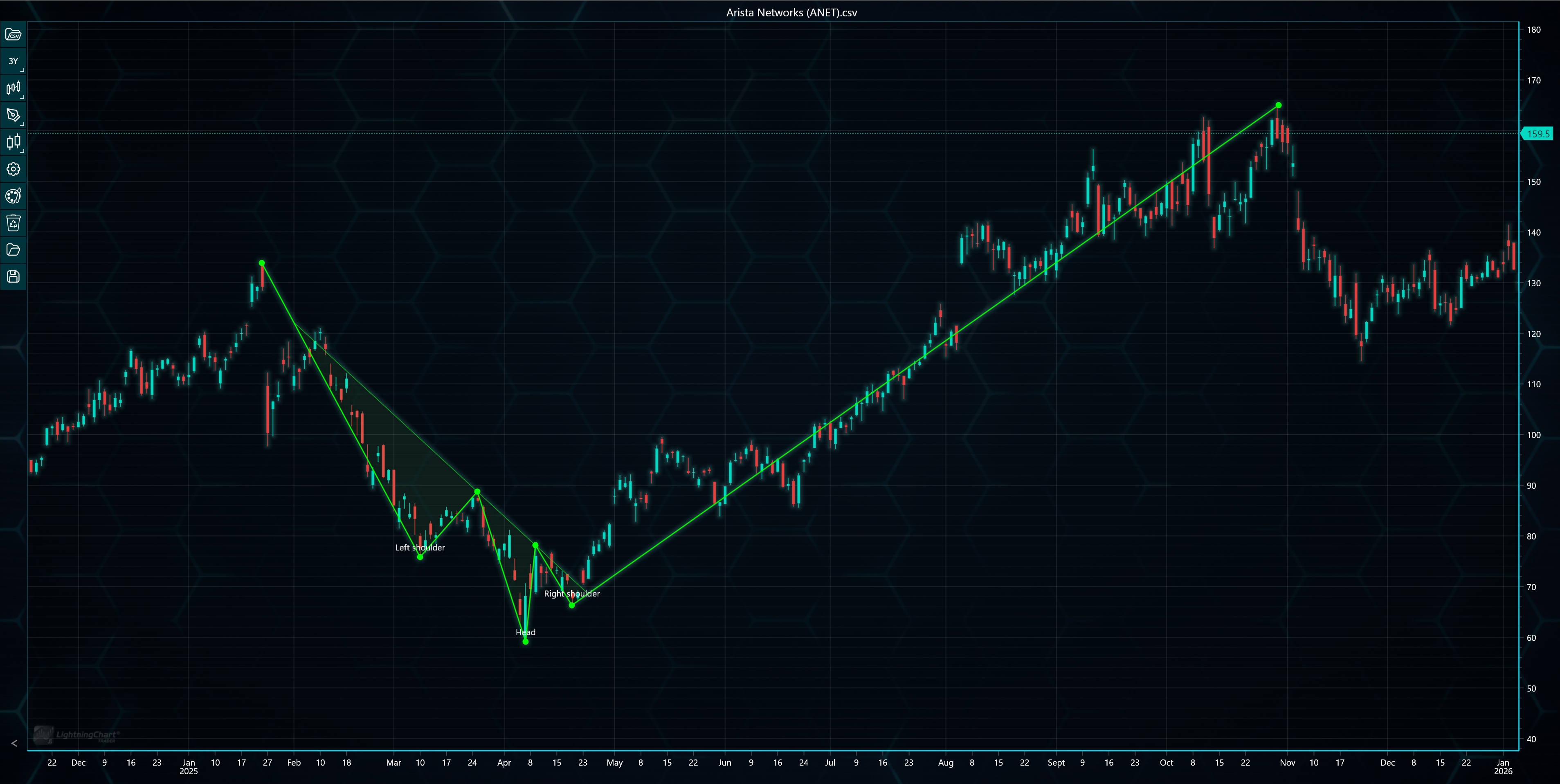This screenshot has width=1560, height=784.
Task: Click the open folder load icon
Action: tap(13, 249)
